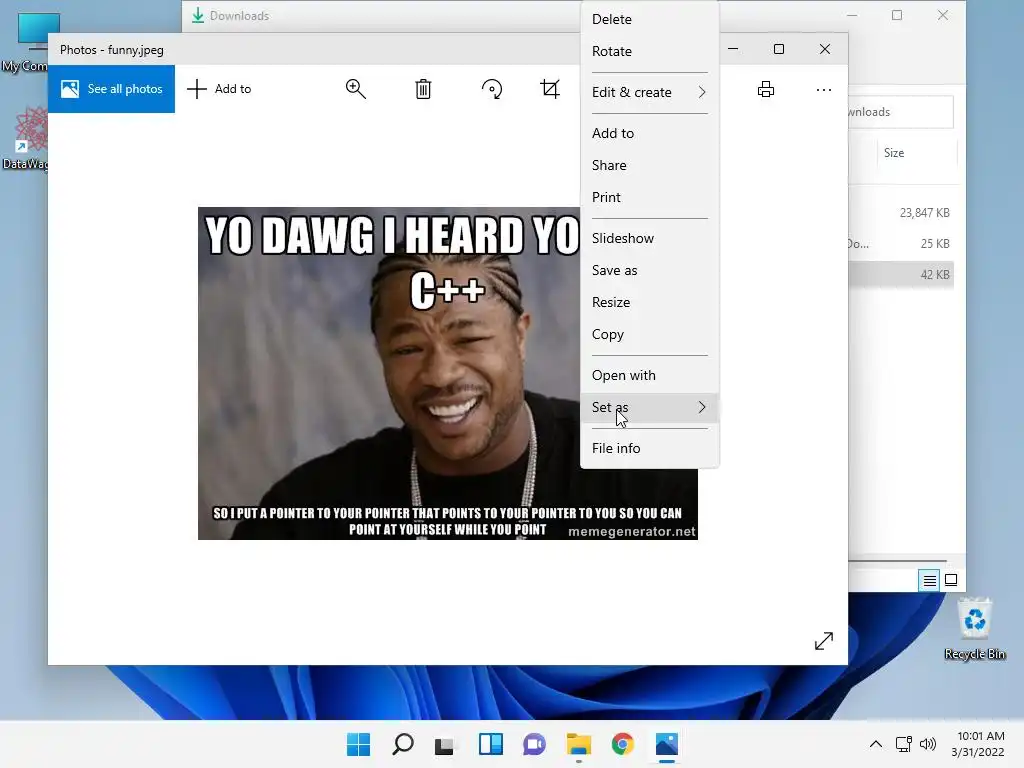The height and width of the screenshot is (768, 1024).
Task: Click the volume speaker tray icon
Action: coord(927,744)
